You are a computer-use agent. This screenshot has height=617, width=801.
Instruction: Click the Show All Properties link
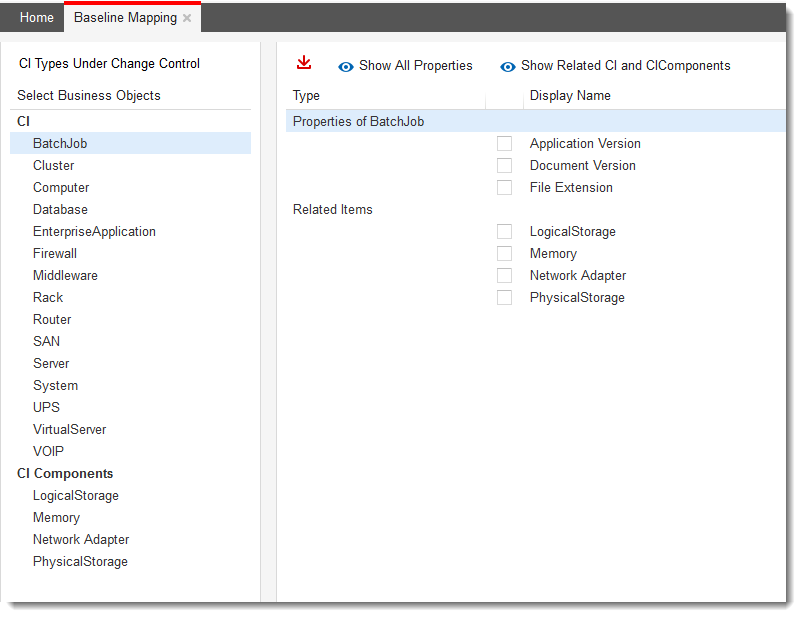[x=415, y=66]
